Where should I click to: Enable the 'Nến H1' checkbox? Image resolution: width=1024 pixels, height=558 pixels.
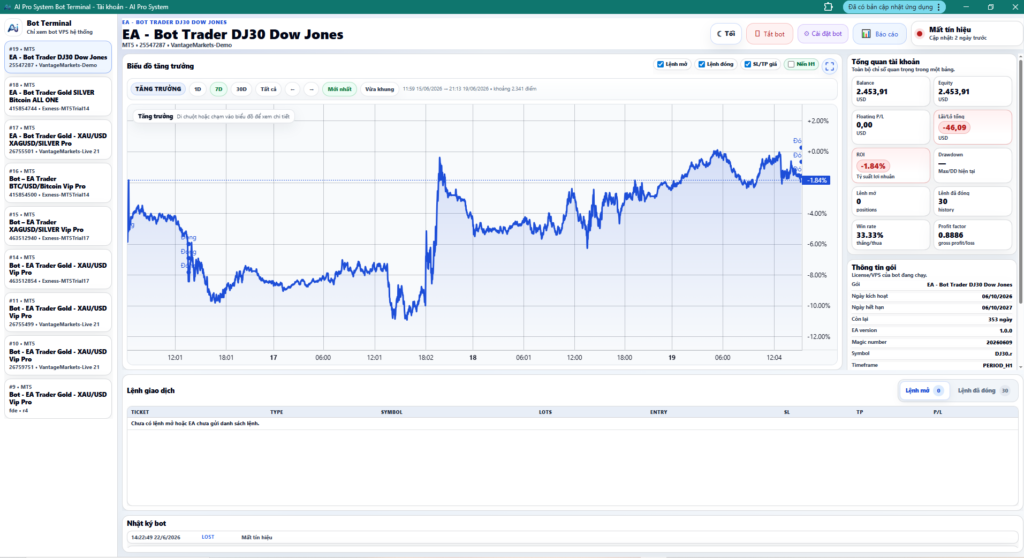[791, 65]
